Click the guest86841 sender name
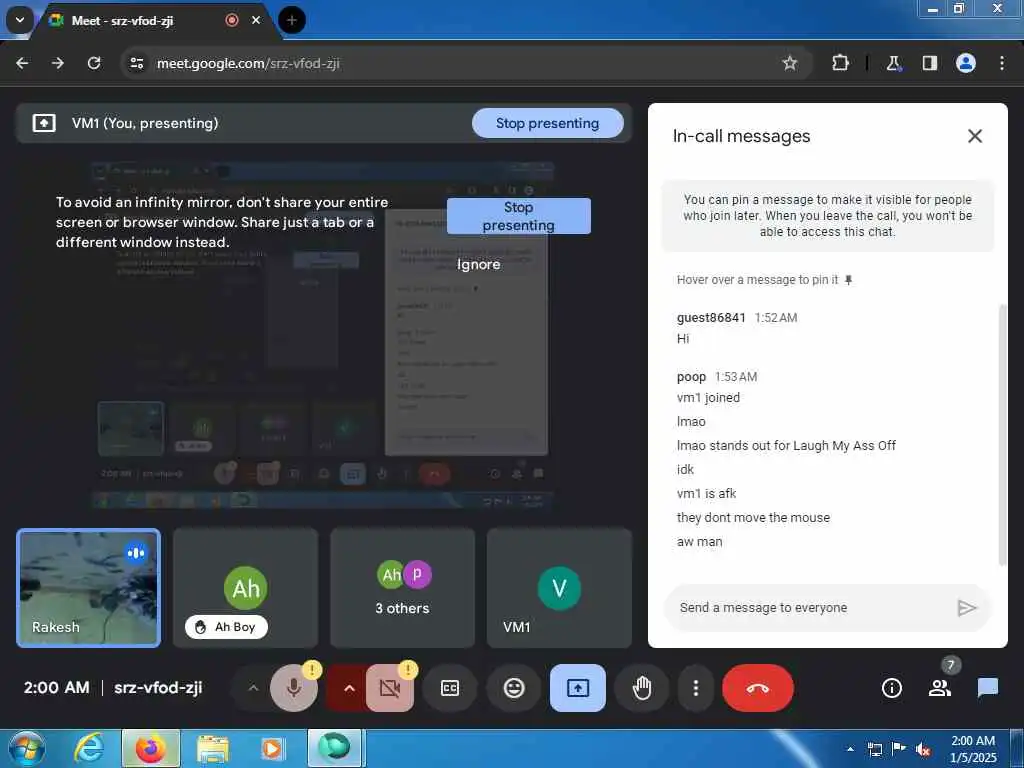The height and width of the screenshot is (768, 1024). click(x=711, y=317)
